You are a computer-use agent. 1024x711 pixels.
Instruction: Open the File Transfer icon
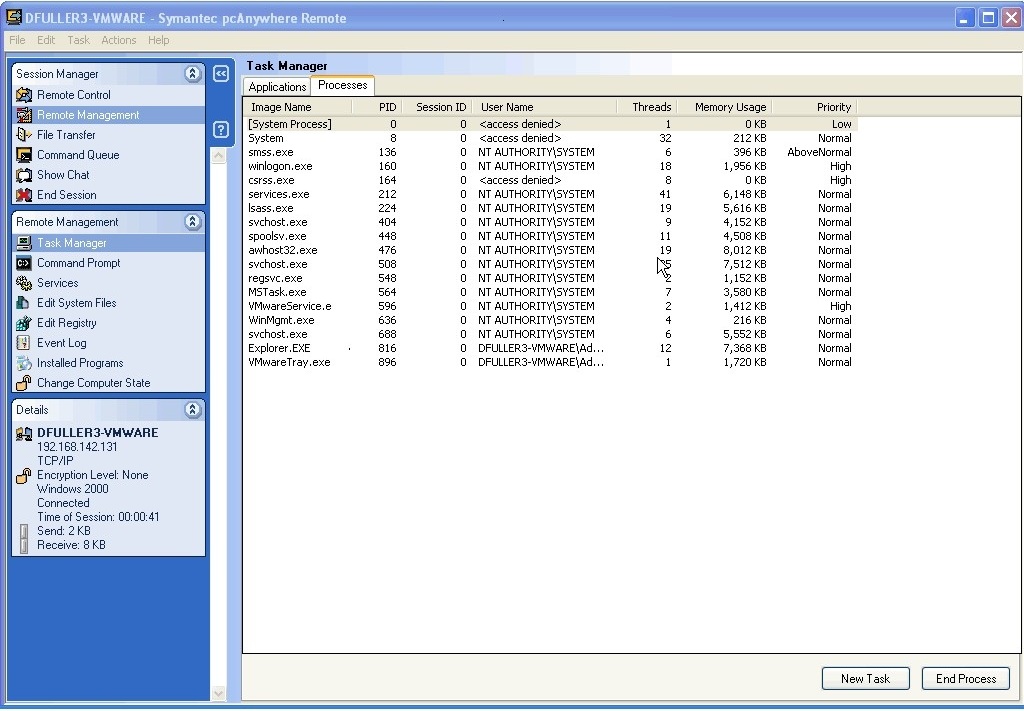(x=24, y=134)
